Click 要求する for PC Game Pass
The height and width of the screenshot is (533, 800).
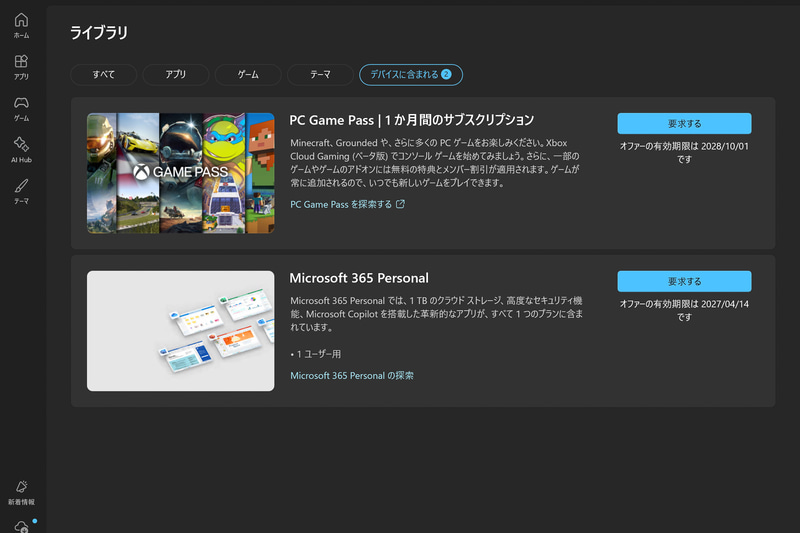pos(684,123)
